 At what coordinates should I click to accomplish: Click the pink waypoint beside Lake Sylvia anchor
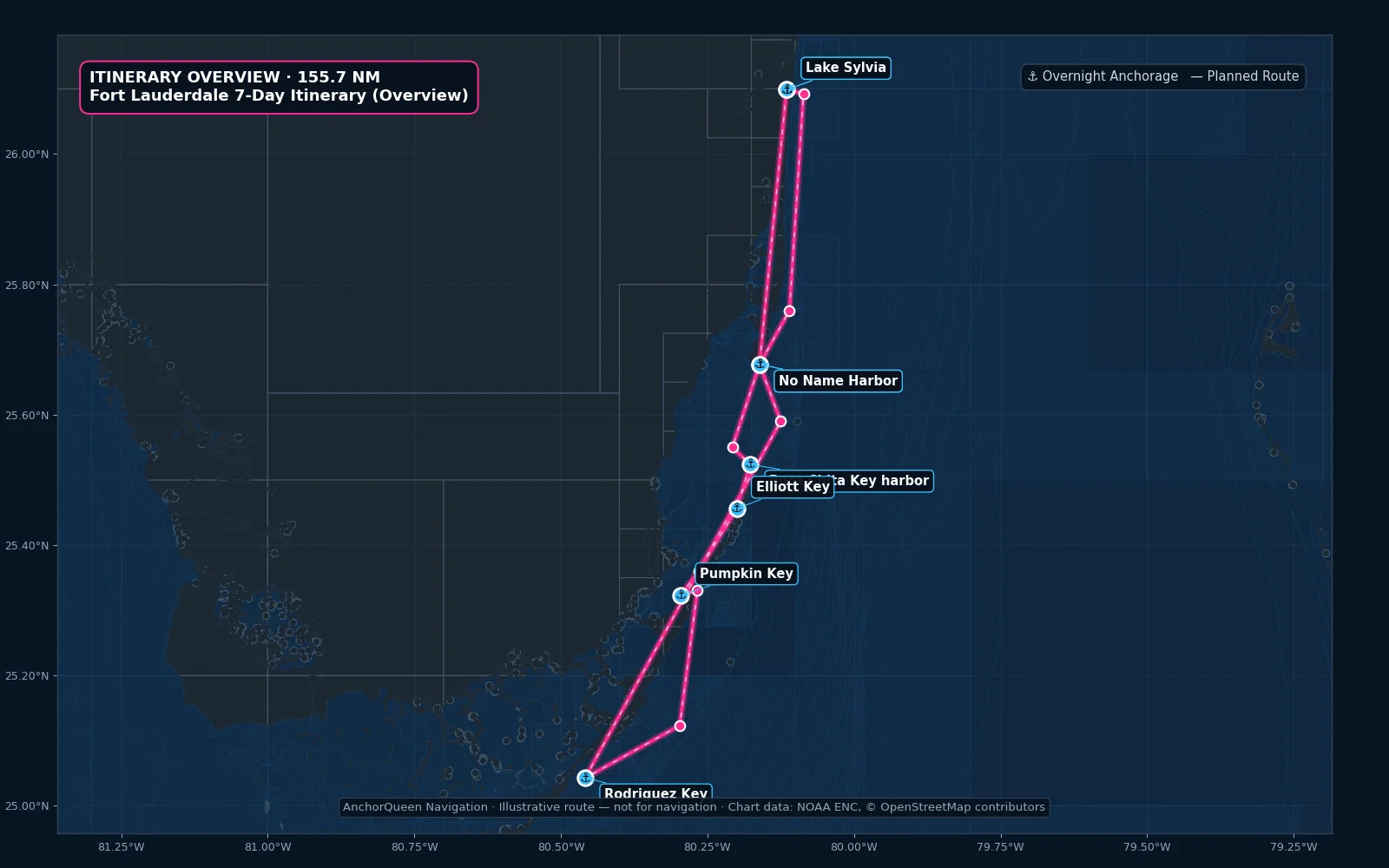click(x=804, y=94)
